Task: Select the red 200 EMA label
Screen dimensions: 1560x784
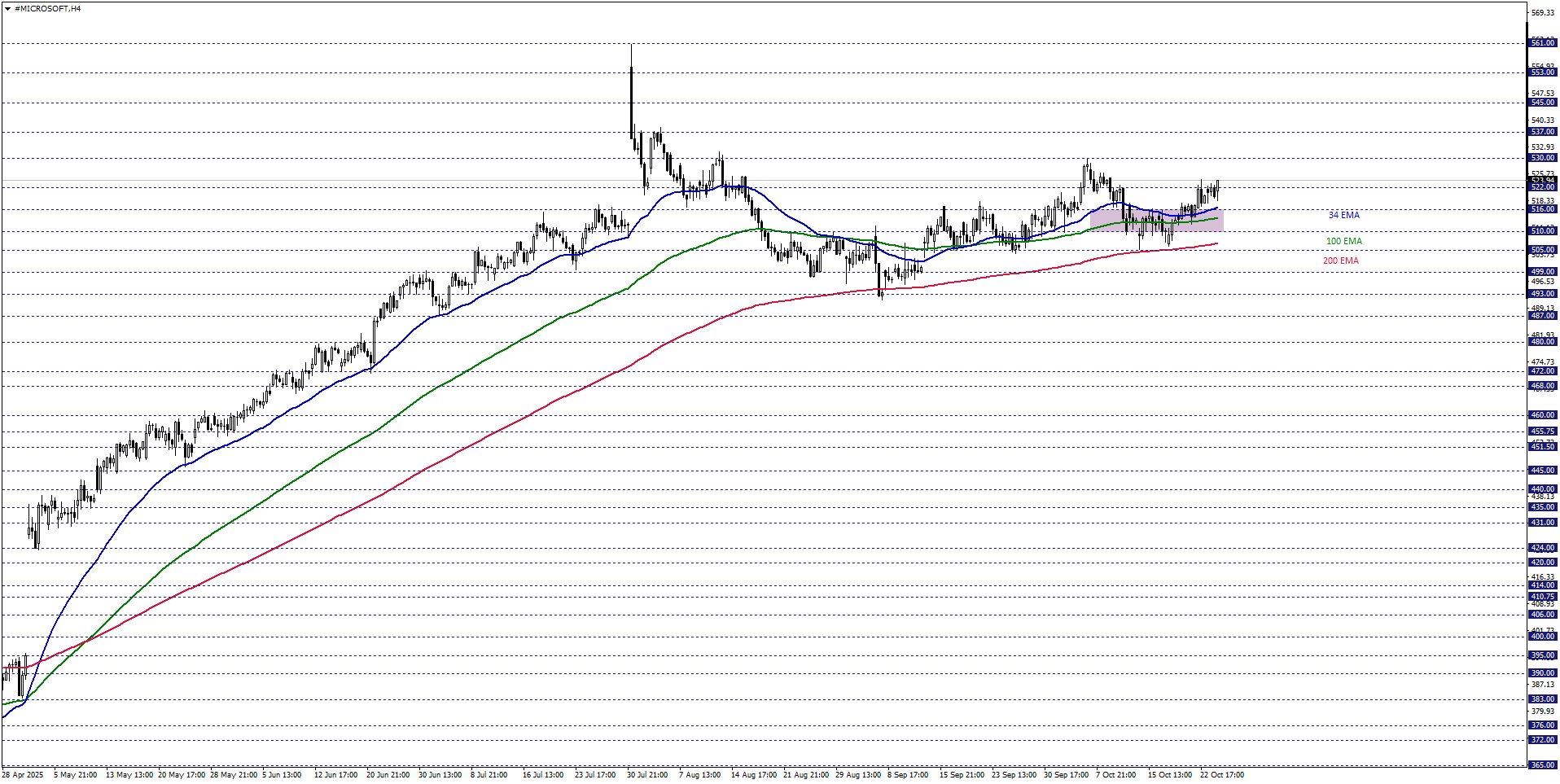Action: coord(1340,261)
